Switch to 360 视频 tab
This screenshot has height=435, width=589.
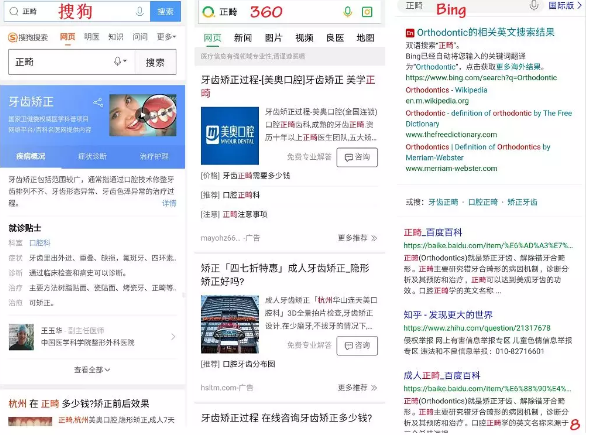304,38
